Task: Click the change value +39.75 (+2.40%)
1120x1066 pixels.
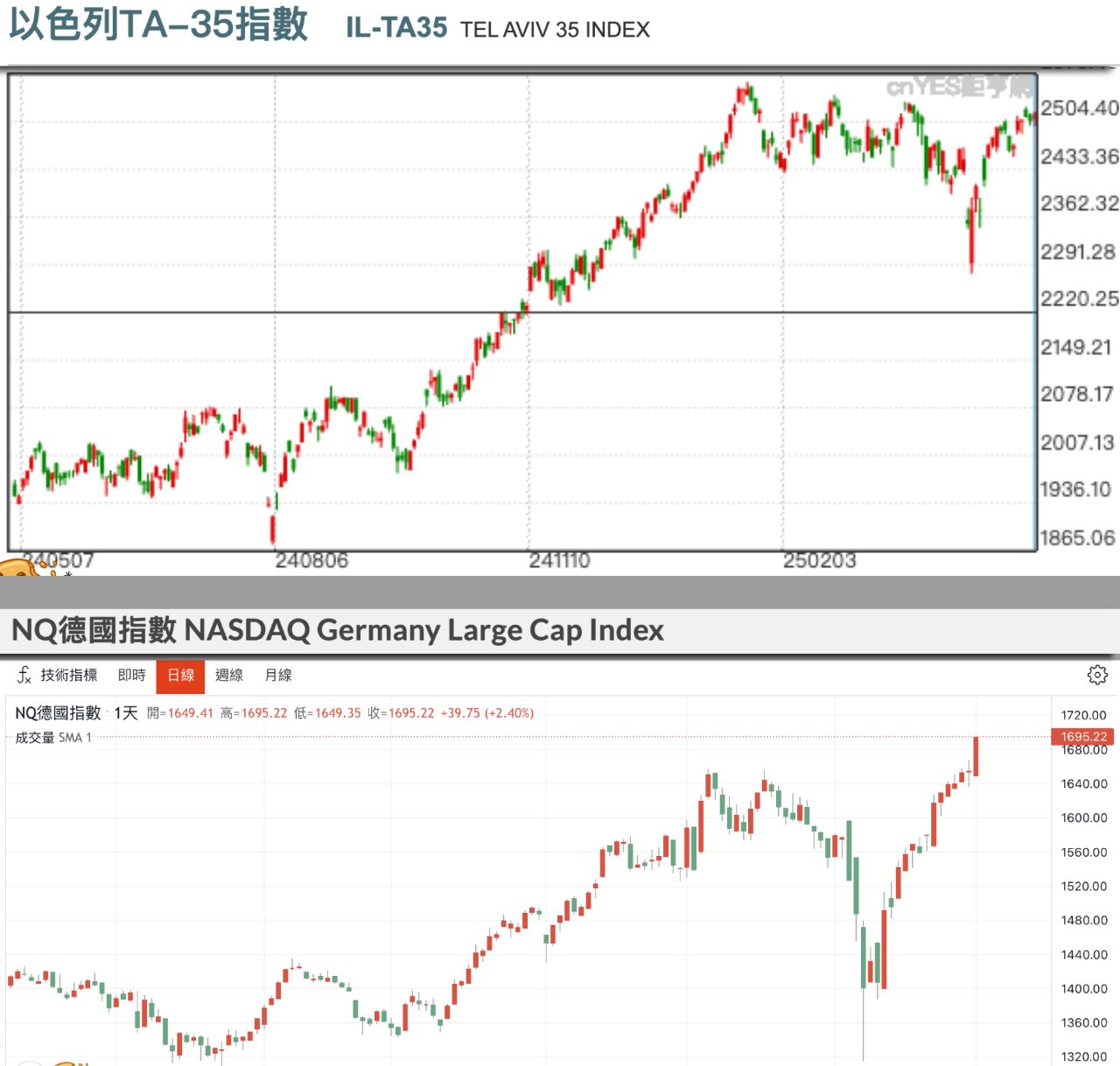Action: click(487, 713)
